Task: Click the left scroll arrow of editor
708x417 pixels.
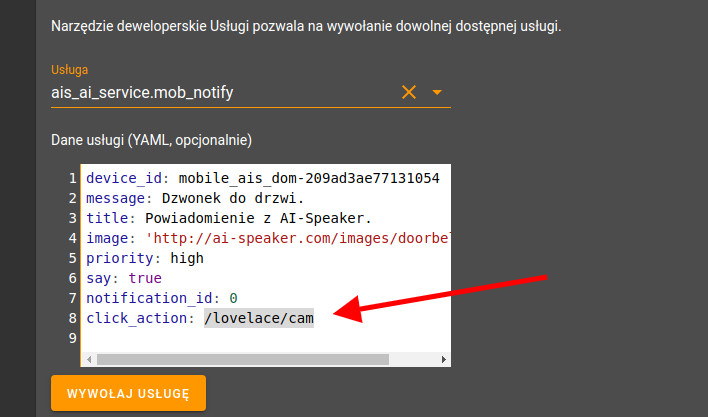Action: click(89, 359)
